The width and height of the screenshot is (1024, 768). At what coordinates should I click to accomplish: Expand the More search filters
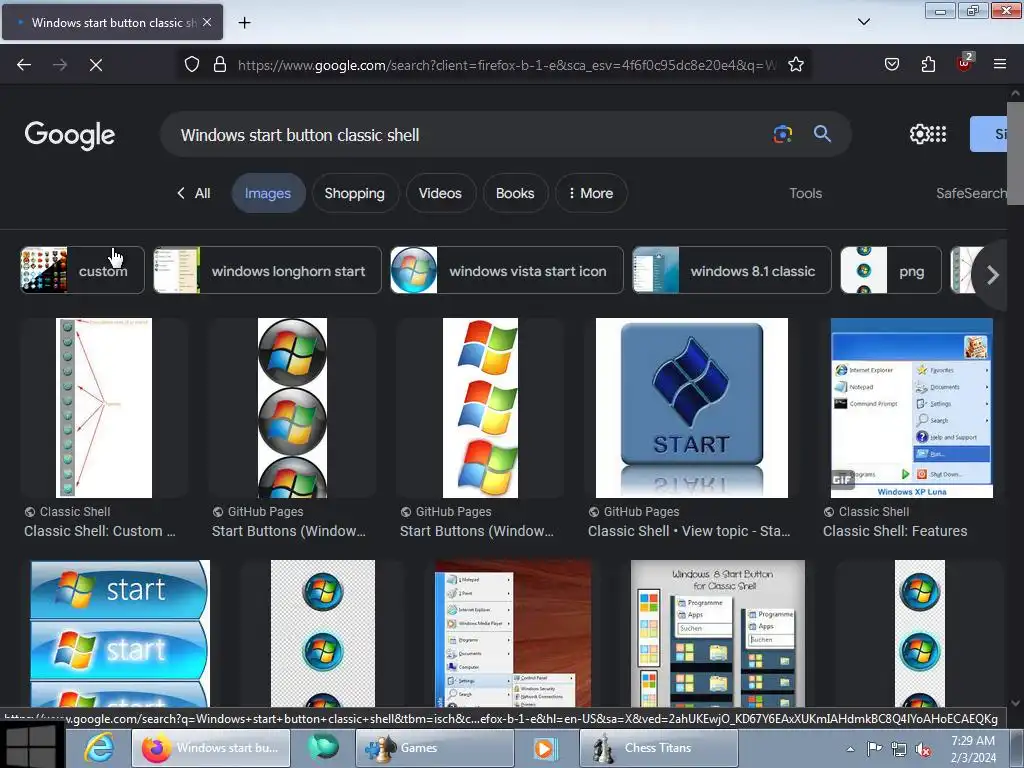pyautogui.click(x=591, y=193)
